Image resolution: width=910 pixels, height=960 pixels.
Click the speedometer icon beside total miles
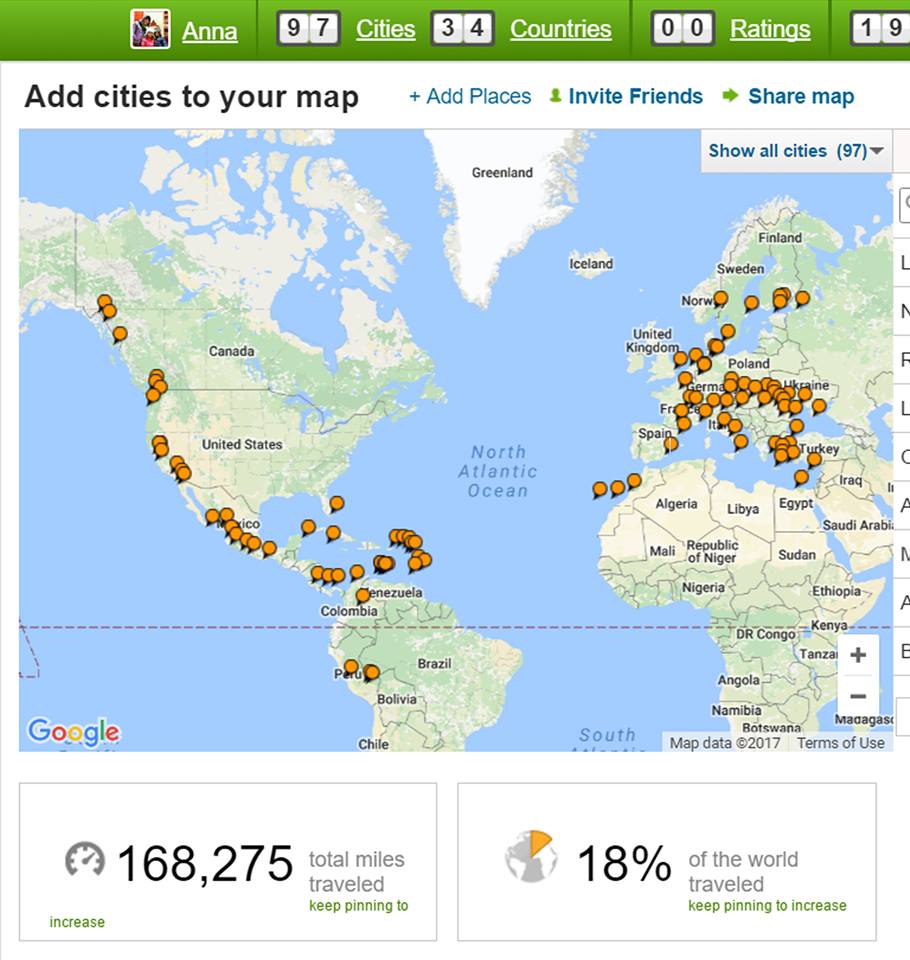[85, 859]
